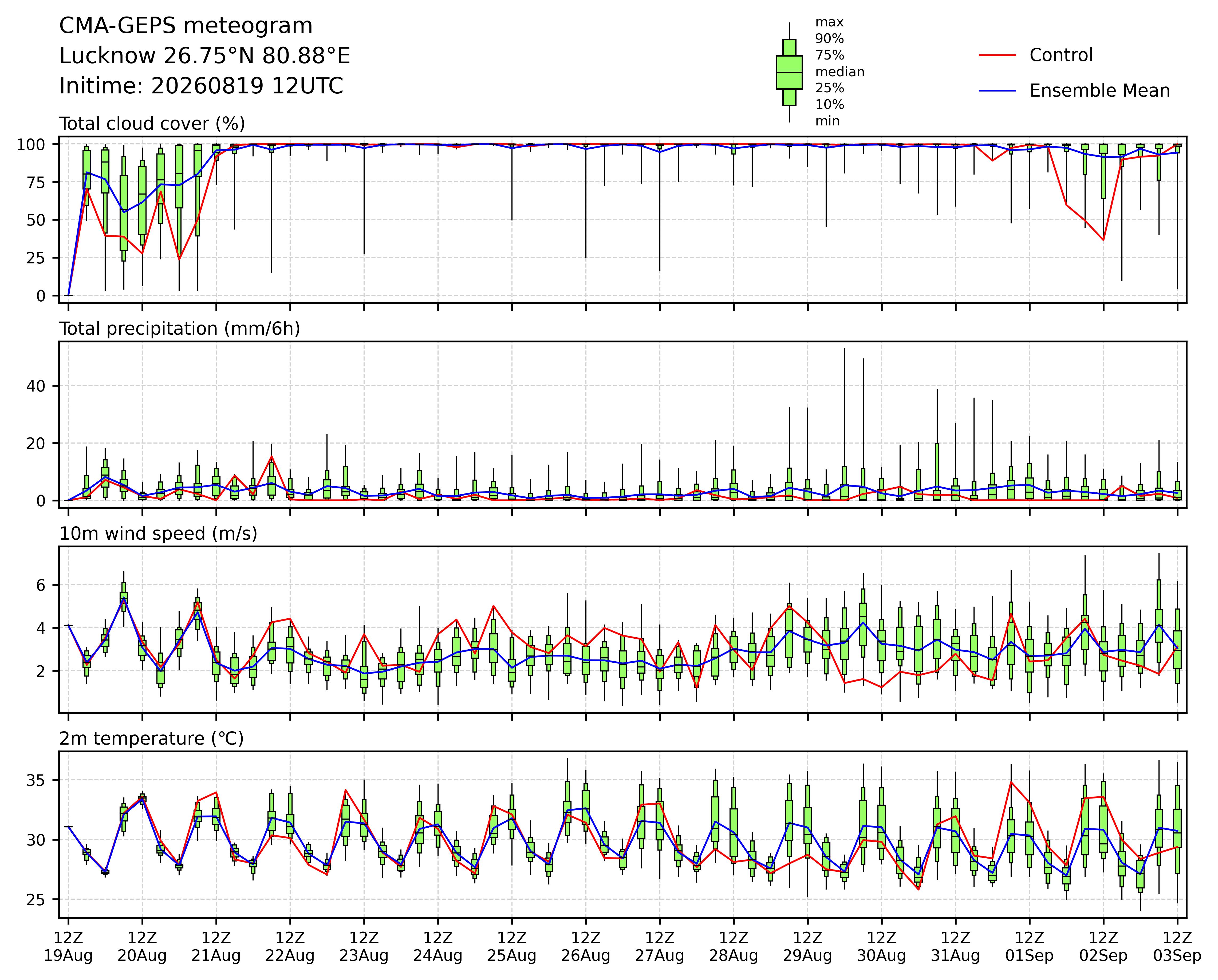This screenshot has height=980, width=1218.
Task: Click the 12Z 19Aug x-axis label
Action: (x=68, y=947)
